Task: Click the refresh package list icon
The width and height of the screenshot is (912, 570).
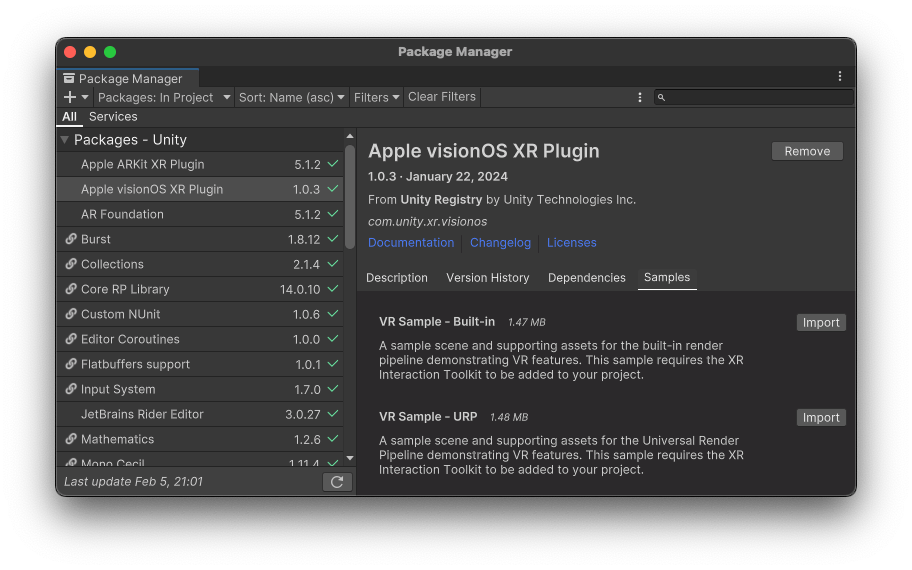Action: (x=337, y=482)
